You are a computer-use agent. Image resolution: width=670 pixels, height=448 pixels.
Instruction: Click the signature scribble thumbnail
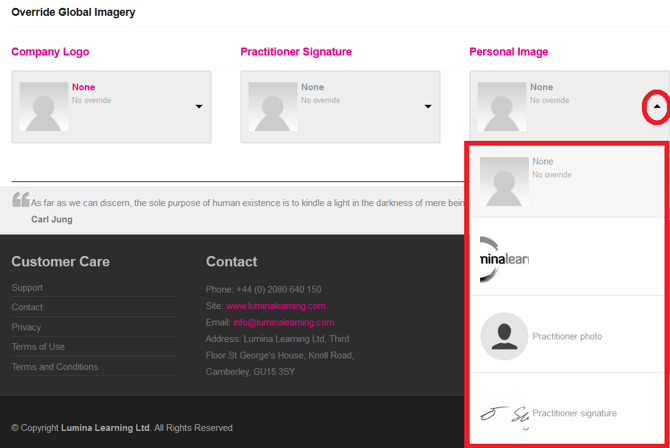click(504, 413)
